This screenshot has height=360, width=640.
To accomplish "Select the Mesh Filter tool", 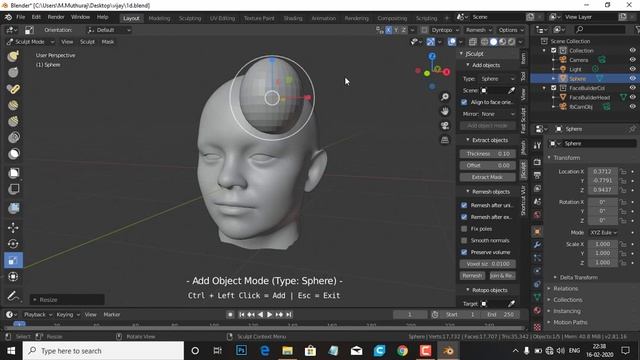I will tap(13, 208).
